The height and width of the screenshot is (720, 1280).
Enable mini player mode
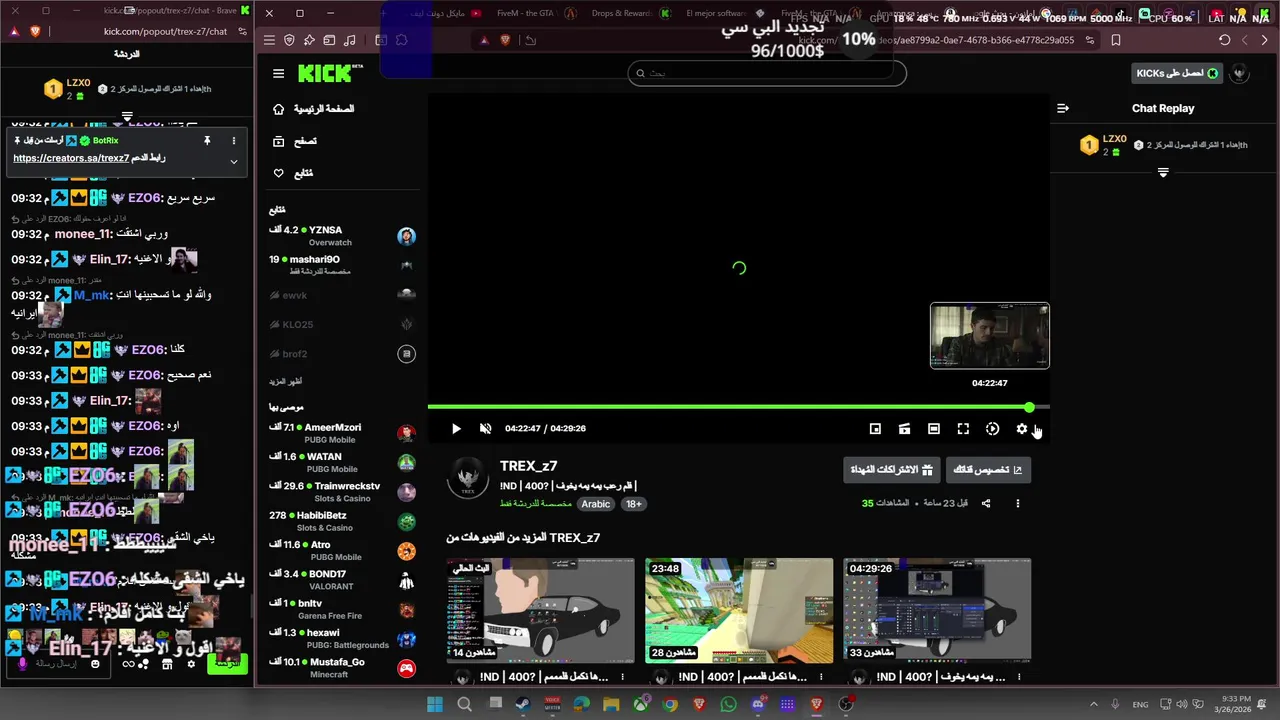point(875,428)
